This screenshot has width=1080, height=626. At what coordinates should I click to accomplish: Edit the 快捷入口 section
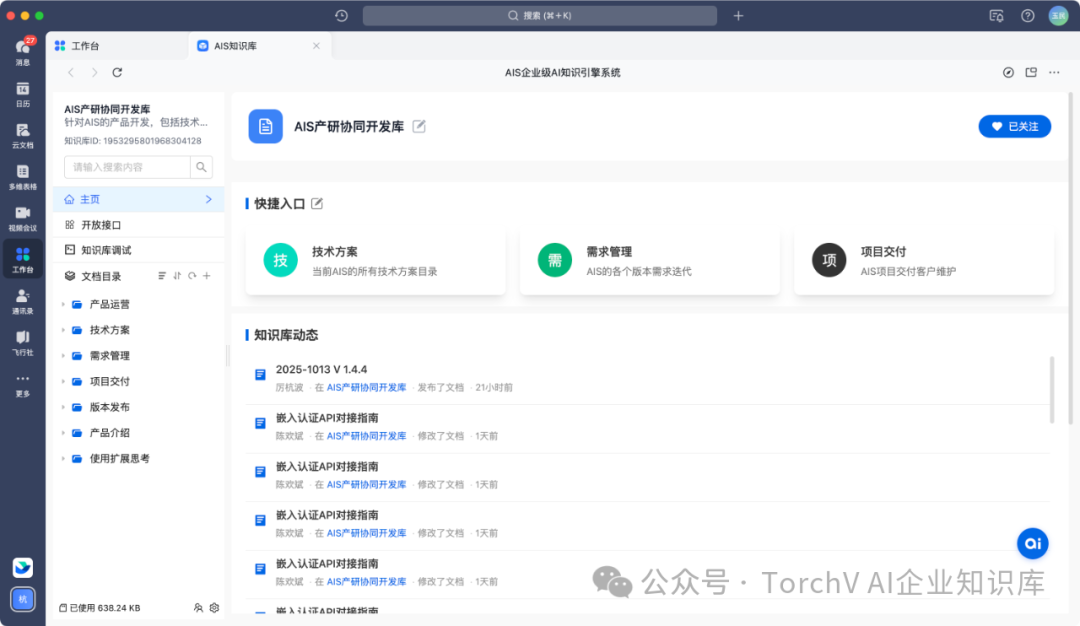pyautogui.click(x=317, y=203)
